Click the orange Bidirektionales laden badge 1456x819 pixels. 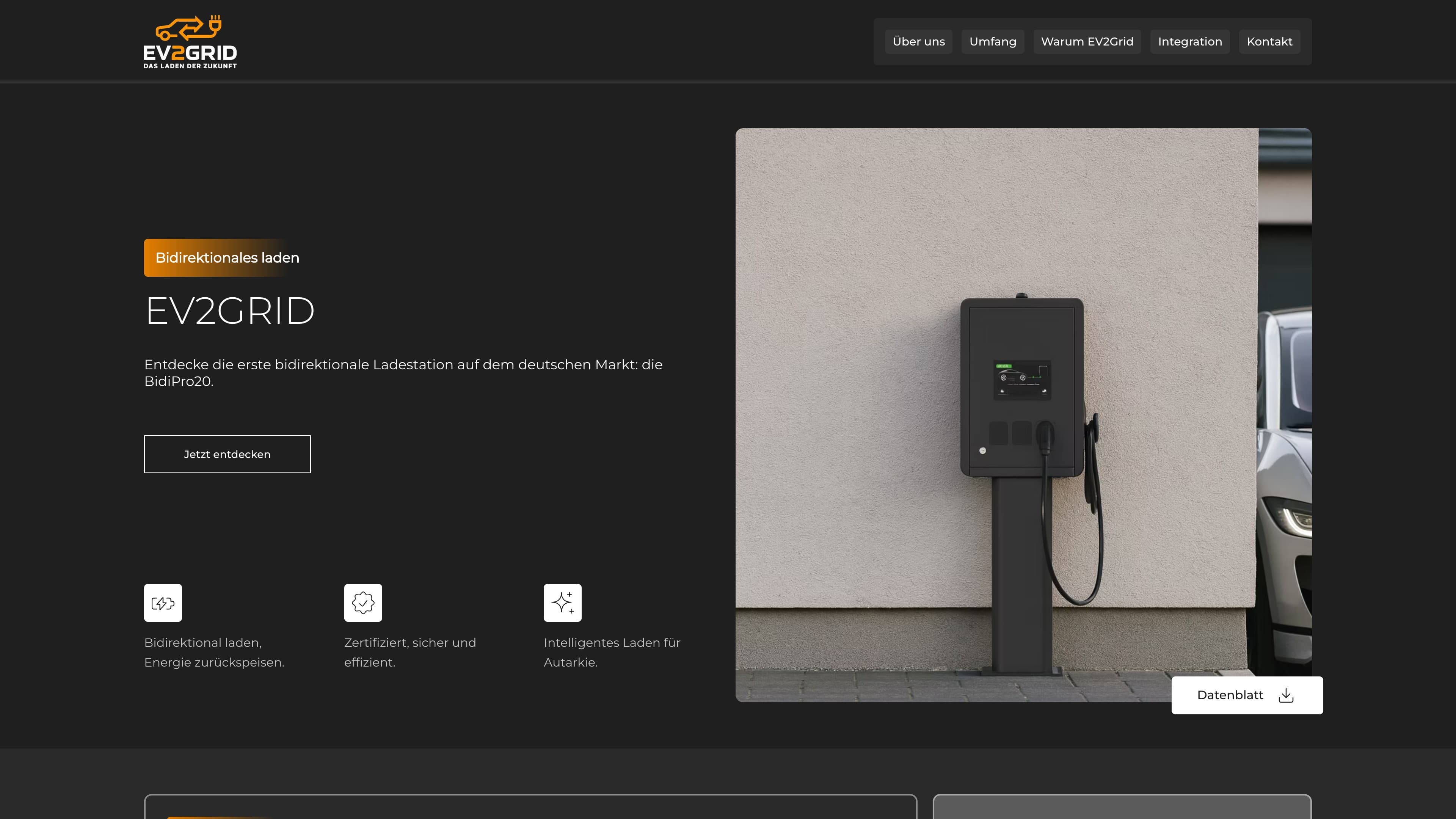(x=227, y=258)
